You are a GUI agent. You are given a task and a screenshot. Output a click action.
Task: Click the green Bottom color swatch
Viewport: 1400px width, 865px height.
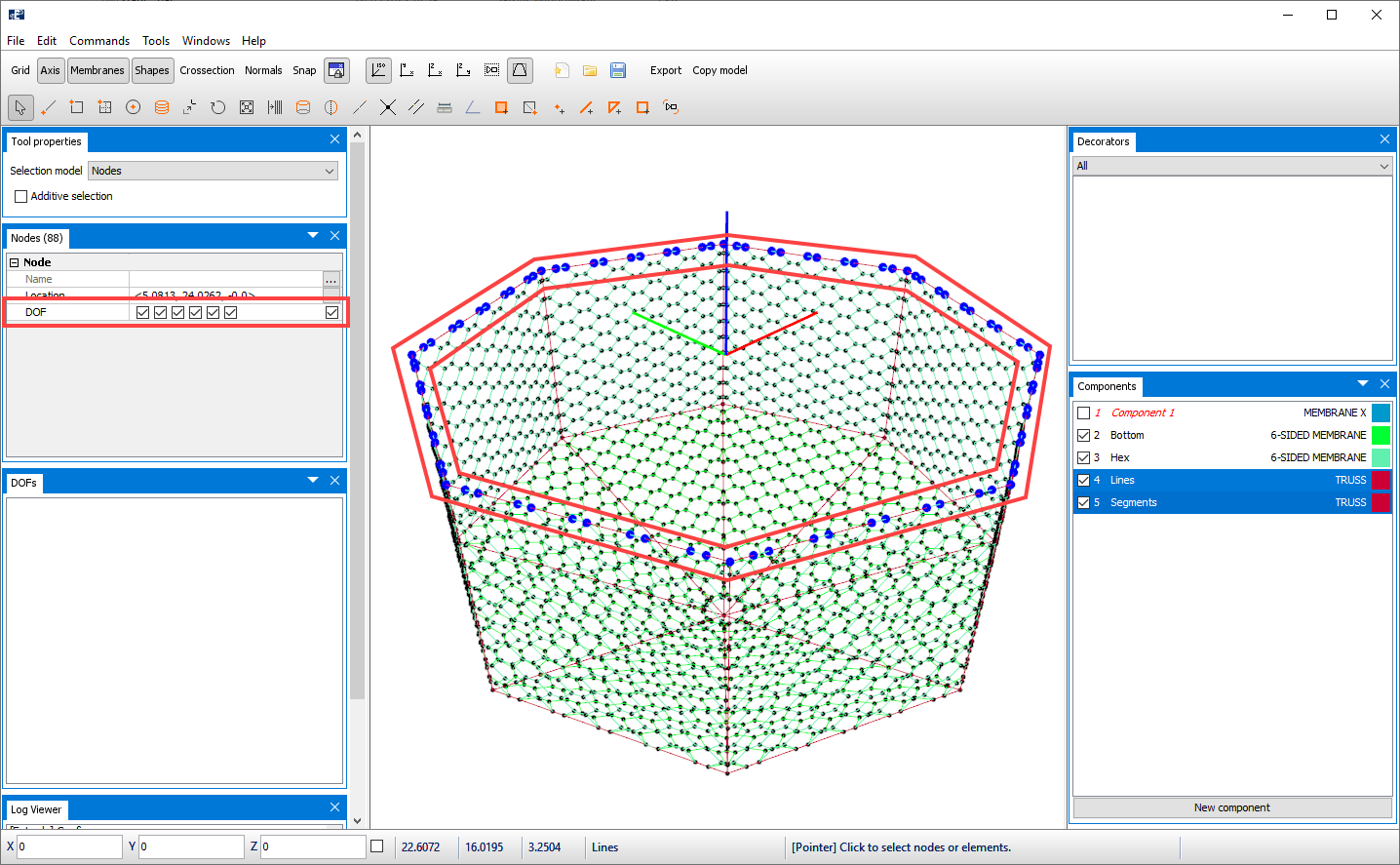point(1381,435)
